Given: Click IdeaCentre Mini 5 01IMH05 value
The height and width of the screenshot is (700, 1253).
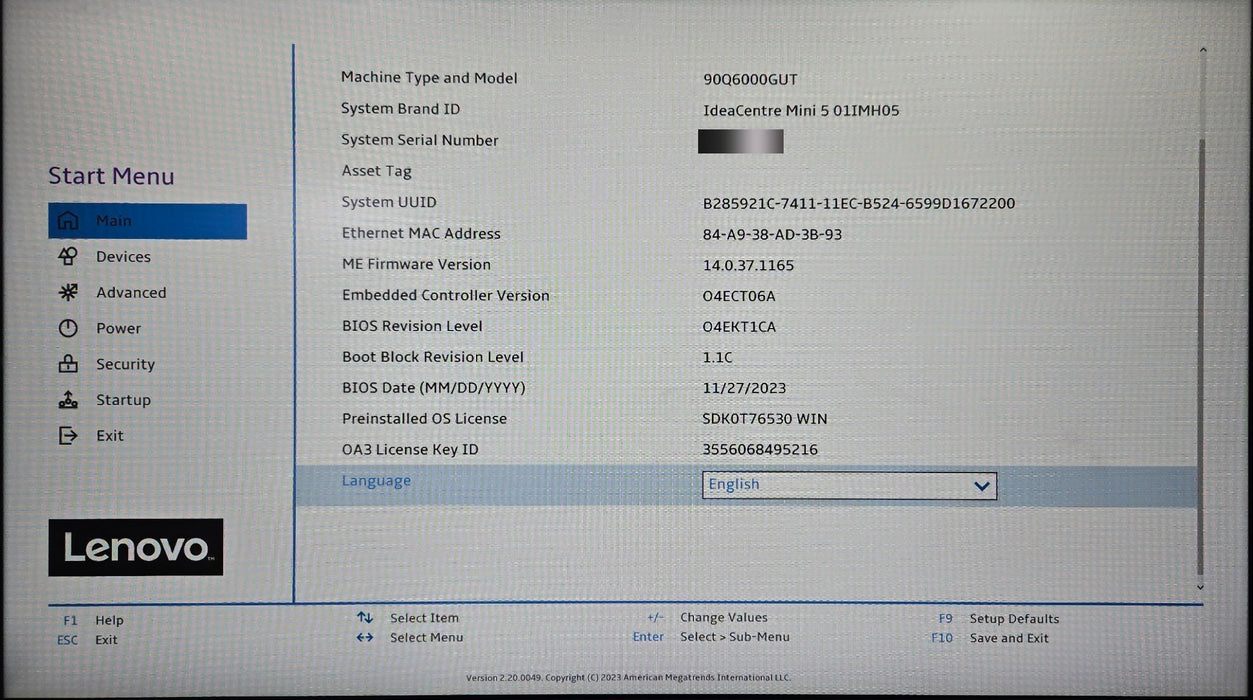Looking at the screenshot, I should (x=801, y=111).
